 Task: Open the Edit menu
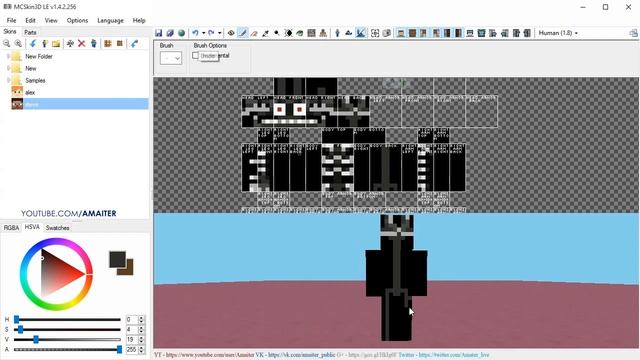[30, 20]
